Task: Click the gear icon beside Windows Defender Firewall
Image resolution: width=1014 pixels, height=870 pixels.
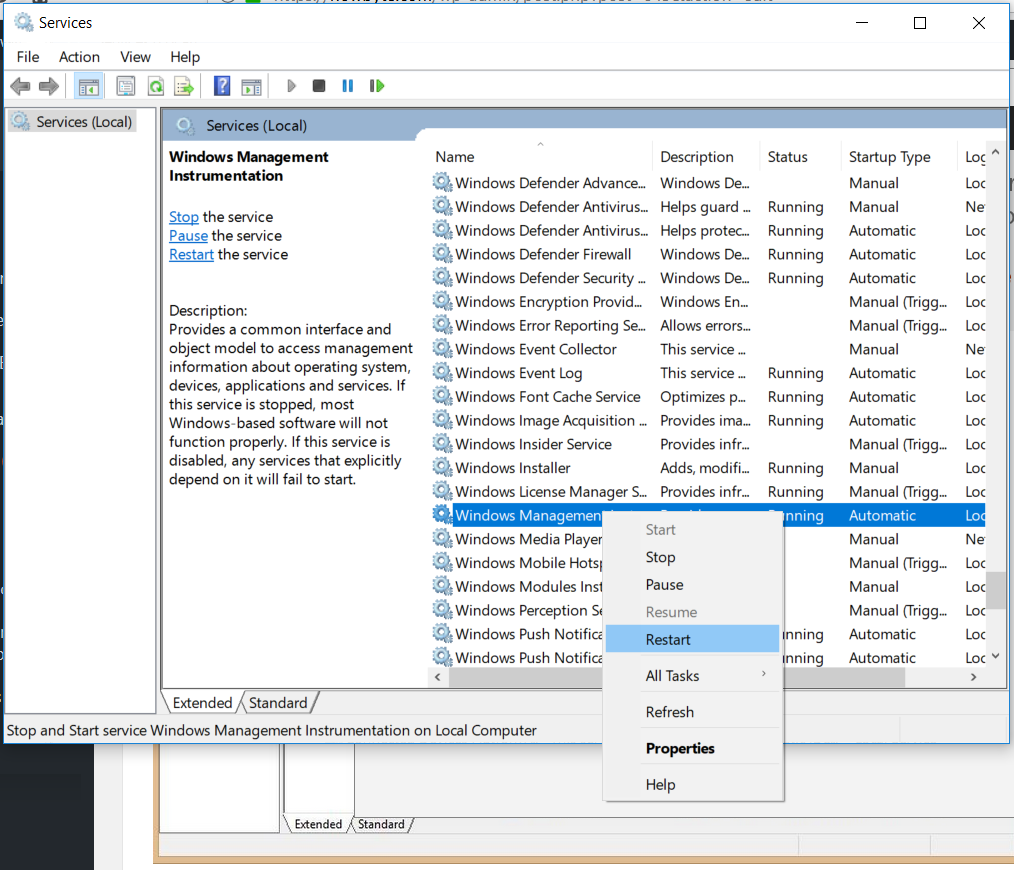Action: tap(442, 254)
